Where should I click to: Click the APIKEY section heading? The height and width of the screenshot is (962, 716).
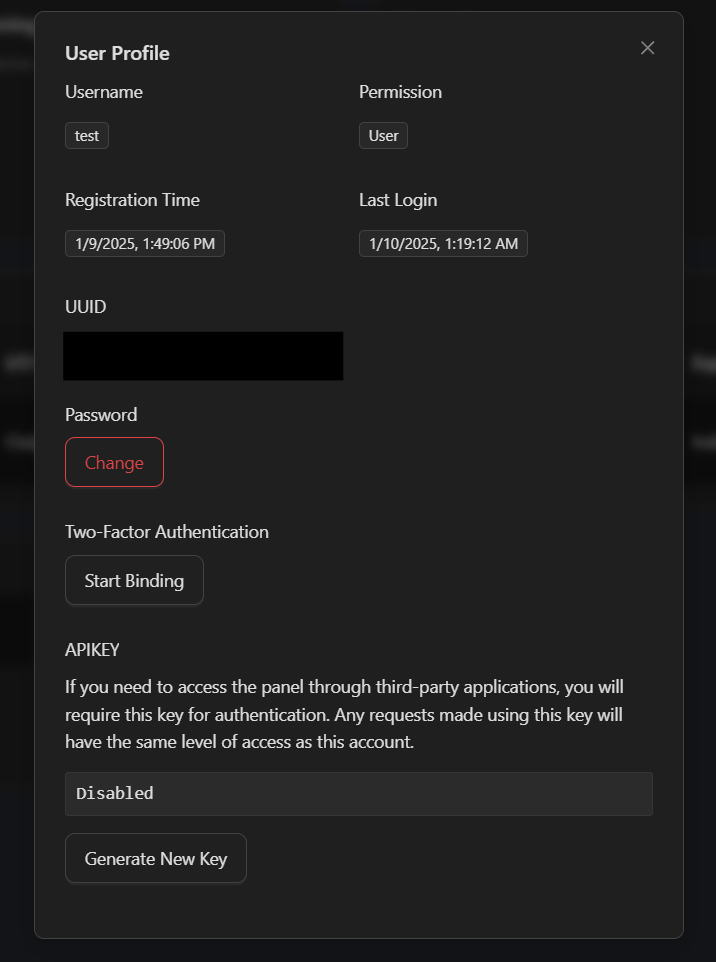click(92, 650)
